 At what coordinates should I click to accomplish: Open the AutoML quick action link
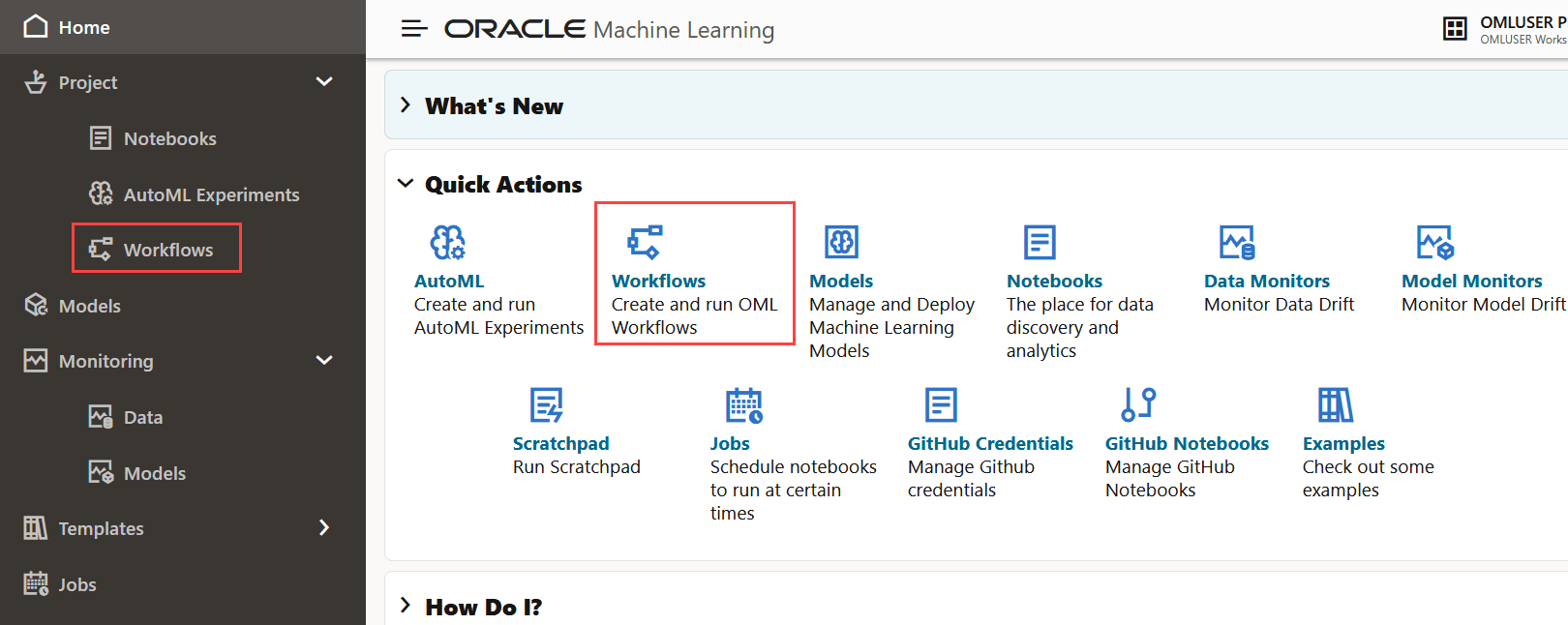449,282
